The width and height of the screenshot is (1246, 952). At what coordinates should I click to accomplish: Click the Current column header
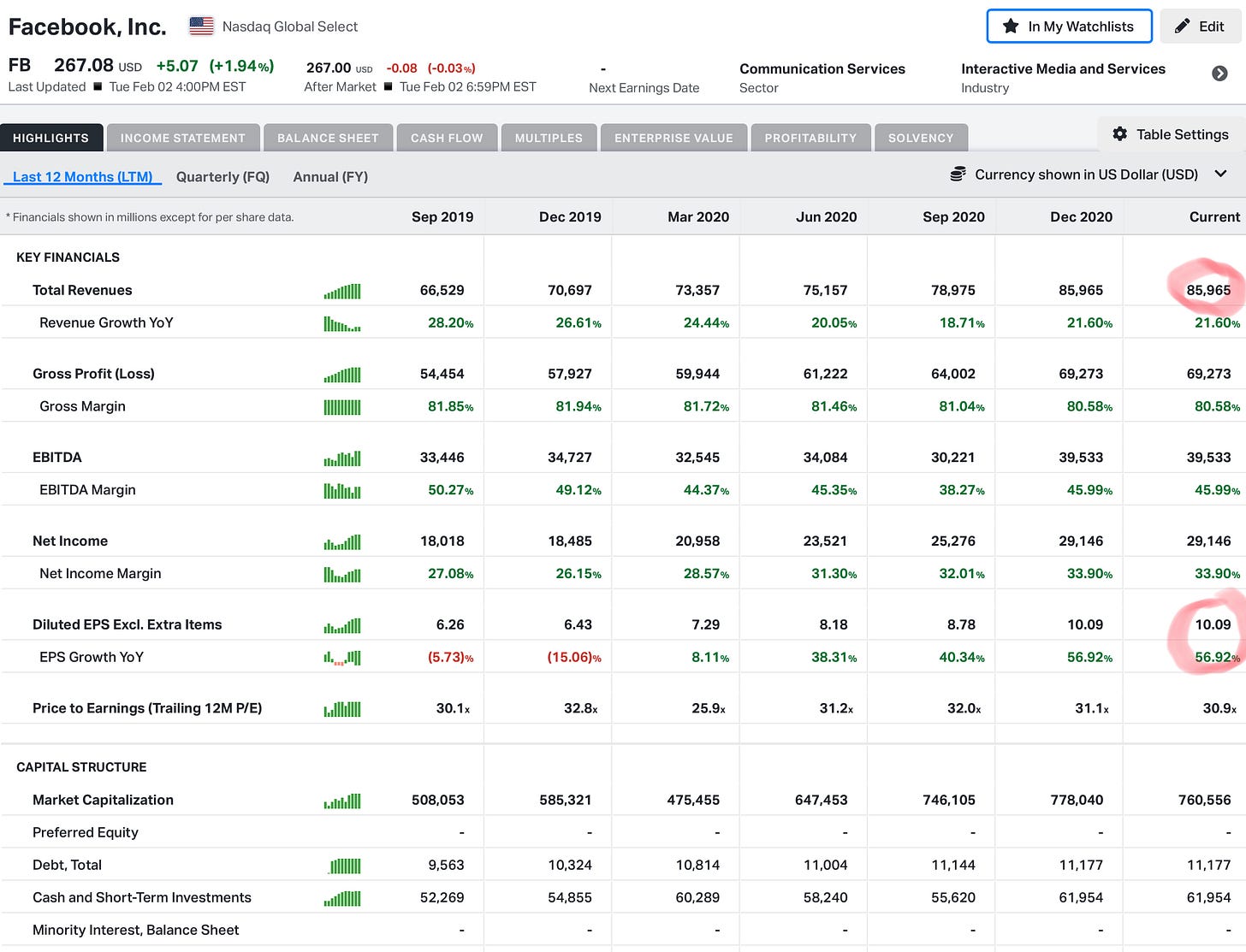(x=1214, y=217)
